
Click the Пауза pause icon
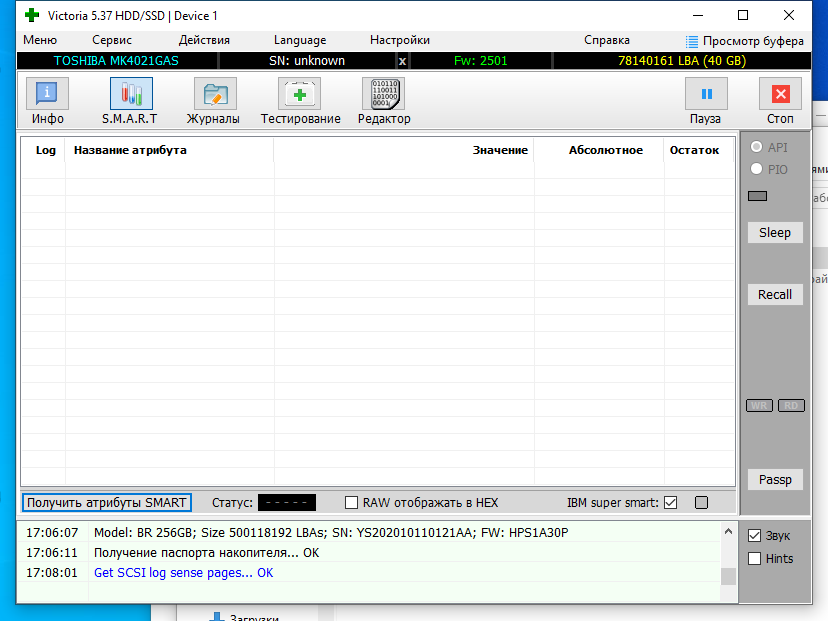click(x=706, y=94)
